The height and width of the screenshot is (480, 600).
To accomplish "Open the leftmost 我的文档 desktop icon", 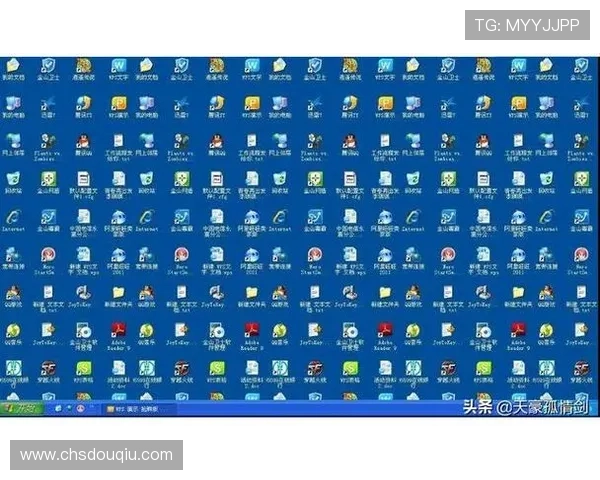I will [13, 67].
